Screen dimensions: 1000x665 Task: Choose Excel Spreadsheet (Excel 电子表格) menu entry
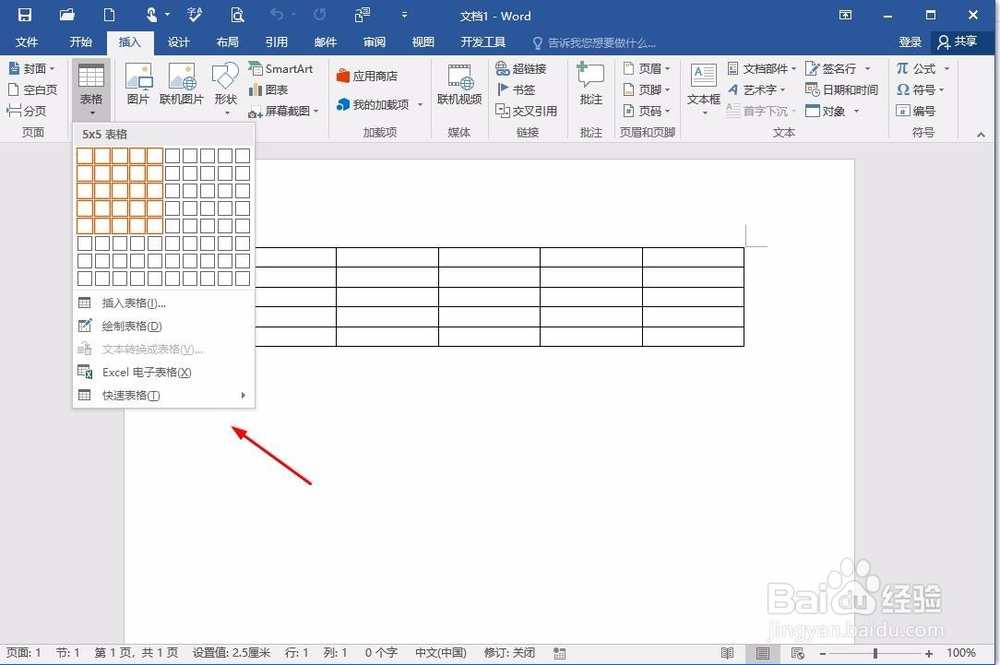(x=164, y=372)
